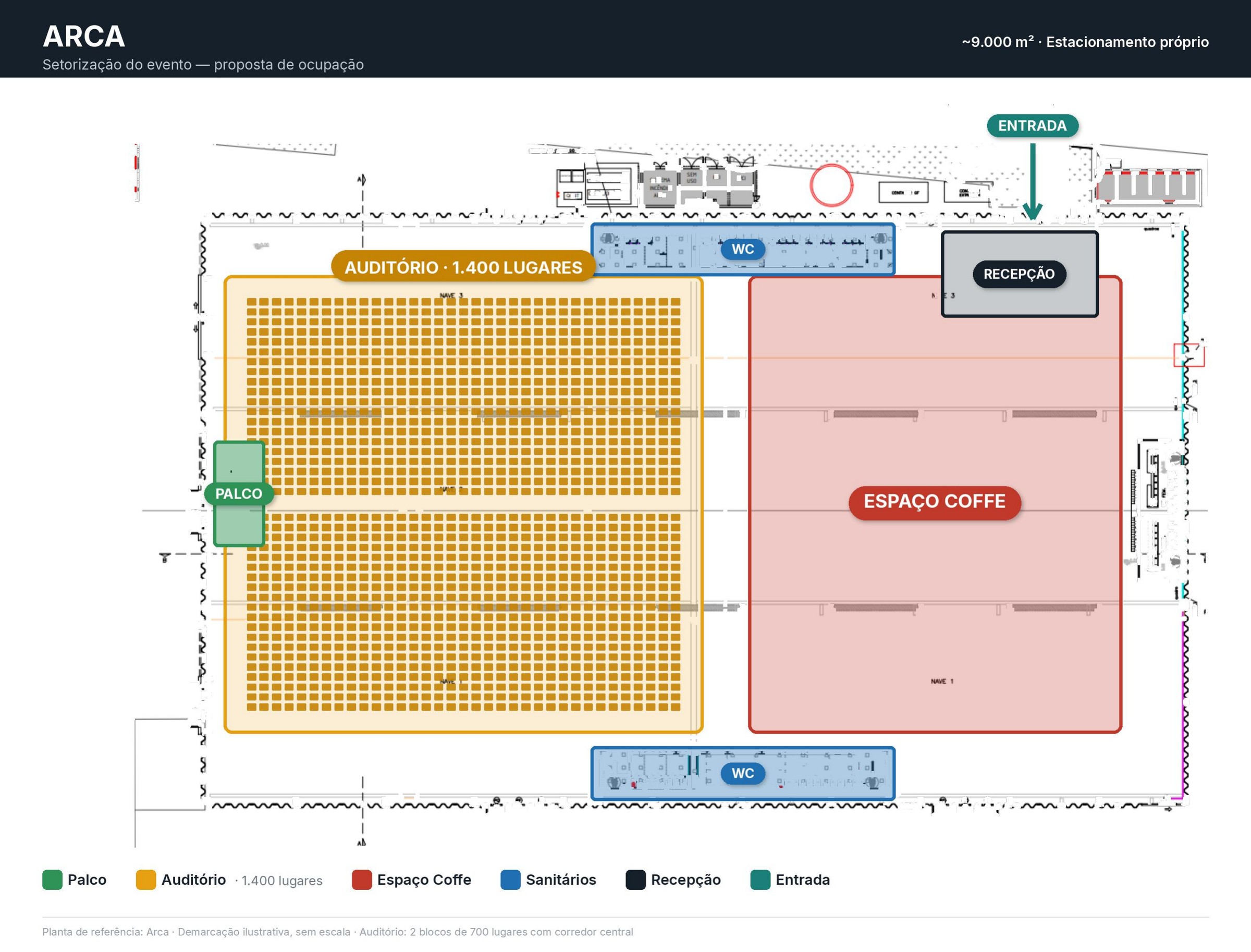Select the PALCO label on the stage

coord(239,494)
